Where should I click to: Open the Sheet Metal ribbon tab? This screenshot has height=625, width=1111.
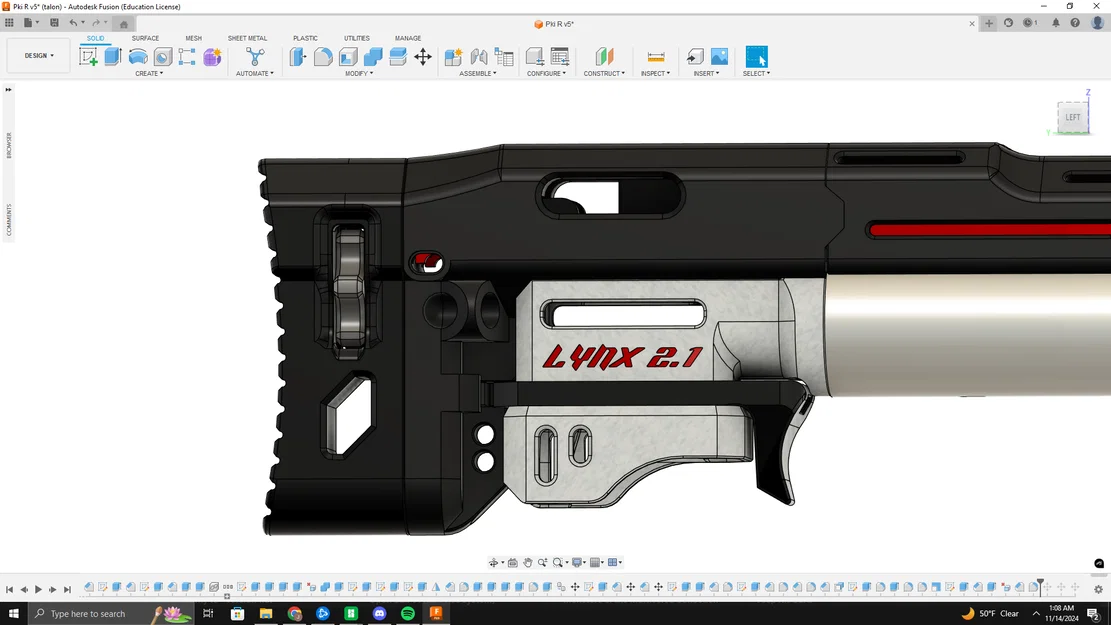pyautogui.click(x=247, y=38)
